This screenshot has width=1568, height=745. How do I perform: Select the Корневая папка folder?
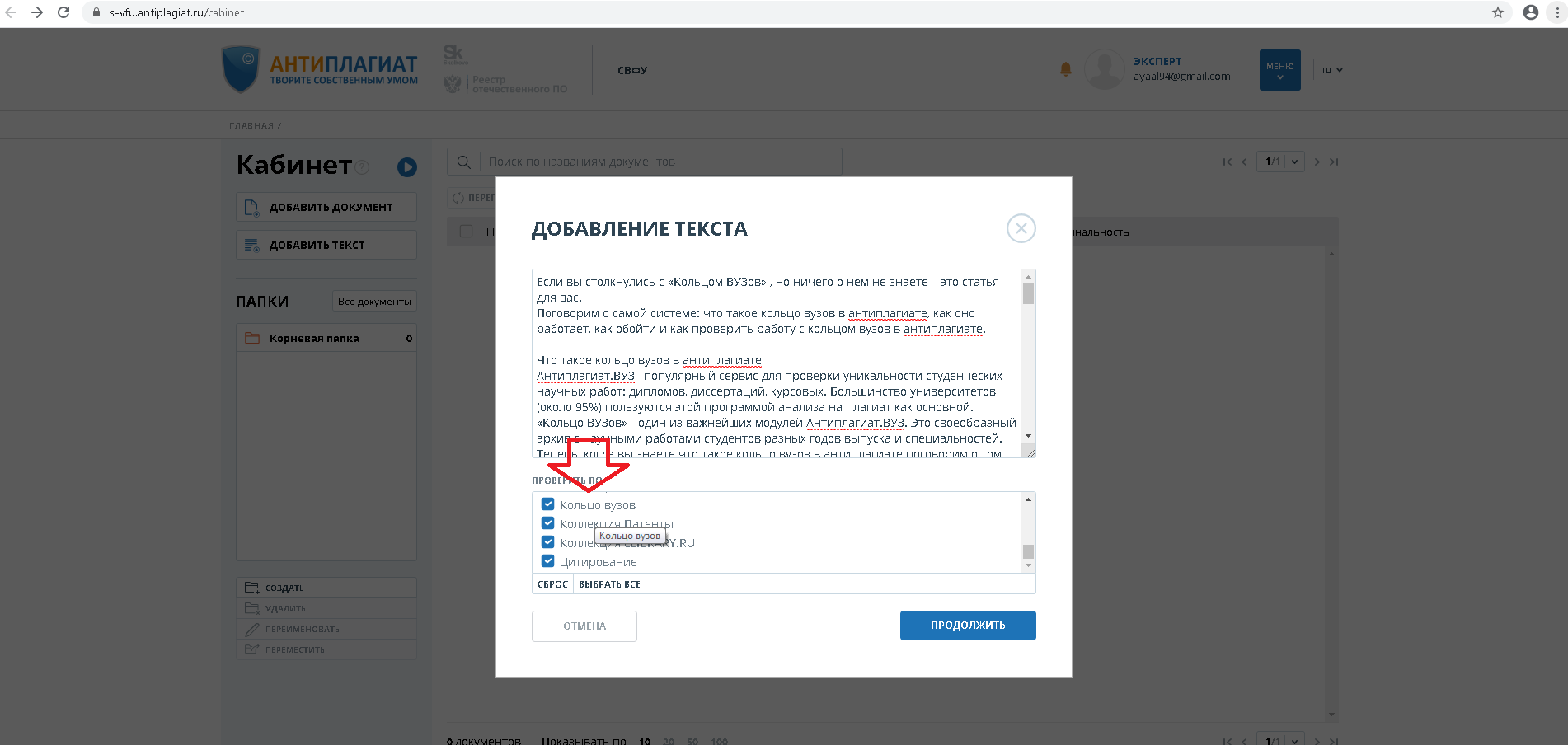coord(326,338)
